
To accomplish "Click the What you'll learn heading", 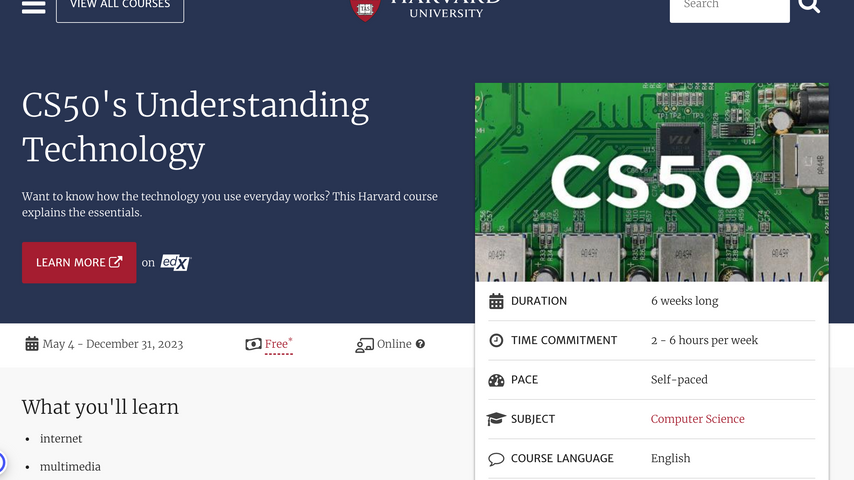I will (100, 407).
